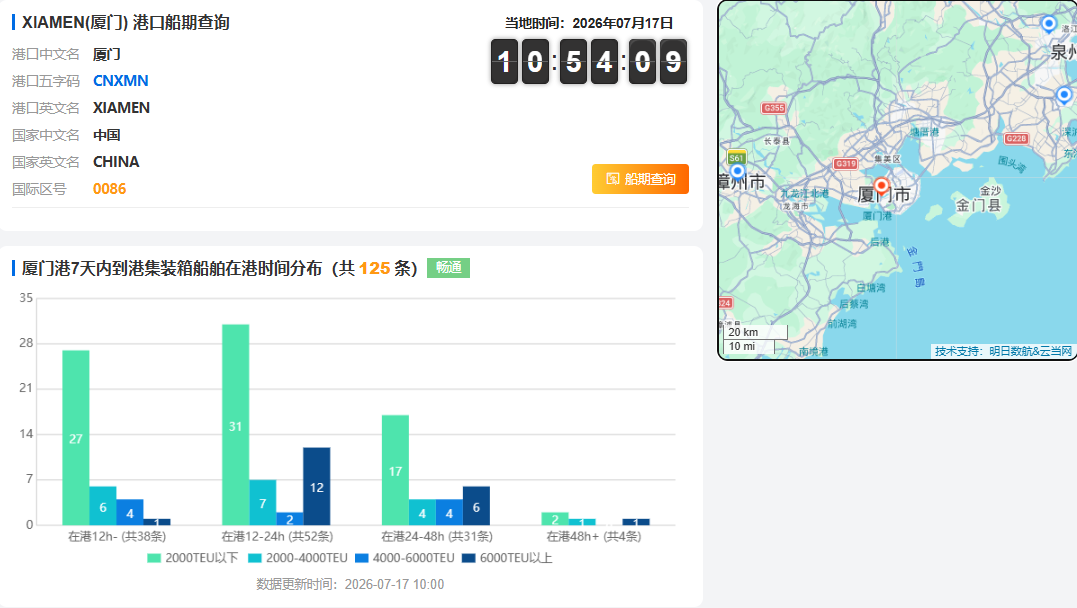Click the dark blue 12 bar
The width and height of the screenshot is (1077, 608).
317,486
